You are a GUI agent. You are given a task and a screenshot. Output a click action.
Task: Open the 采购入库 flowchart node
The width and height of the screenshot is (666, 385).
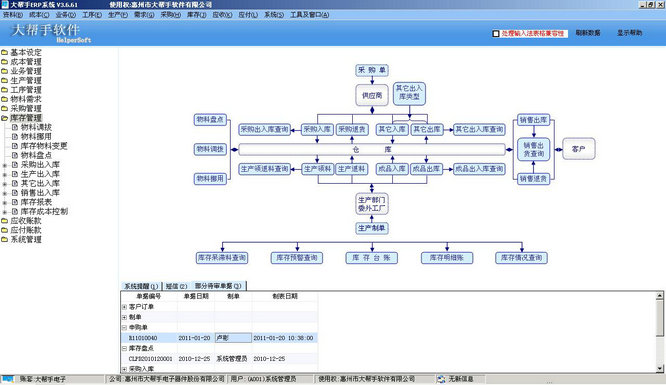pyautogui.click(x=317, y=129)
